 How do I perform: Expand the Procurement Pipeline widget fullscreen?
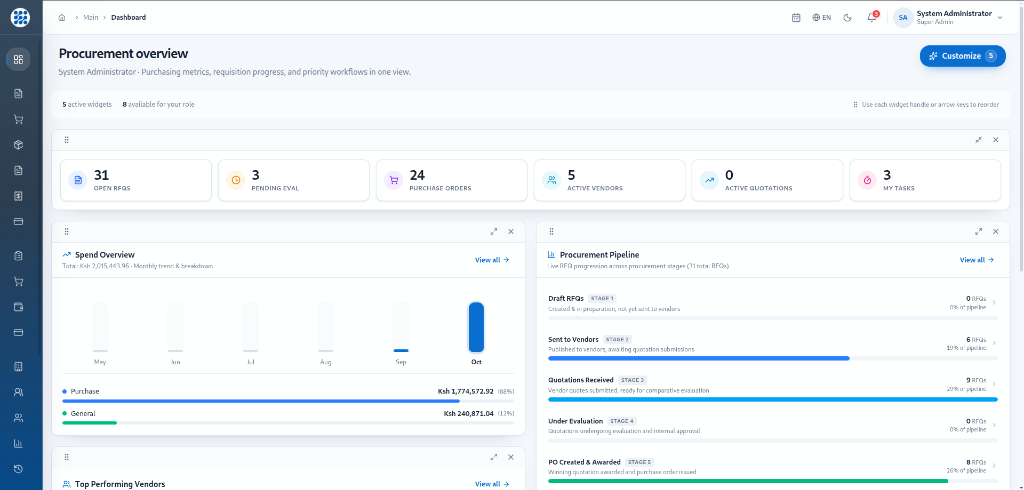coord(978,231)
